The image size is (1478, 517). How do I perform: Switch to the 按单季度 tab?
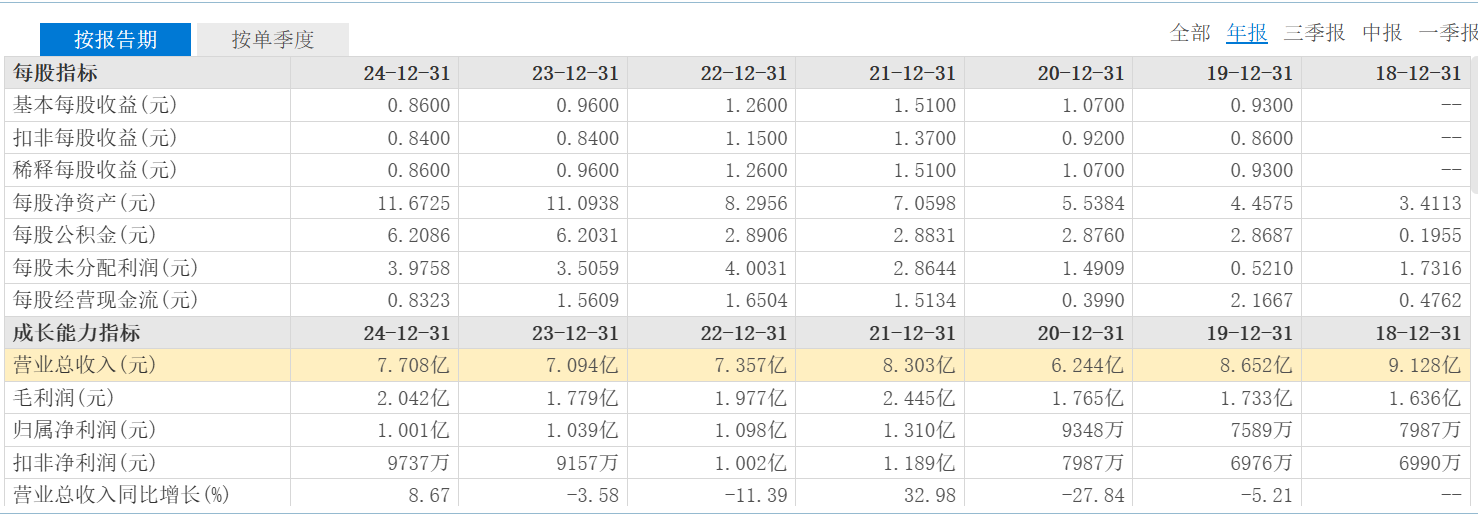point(273,40)
